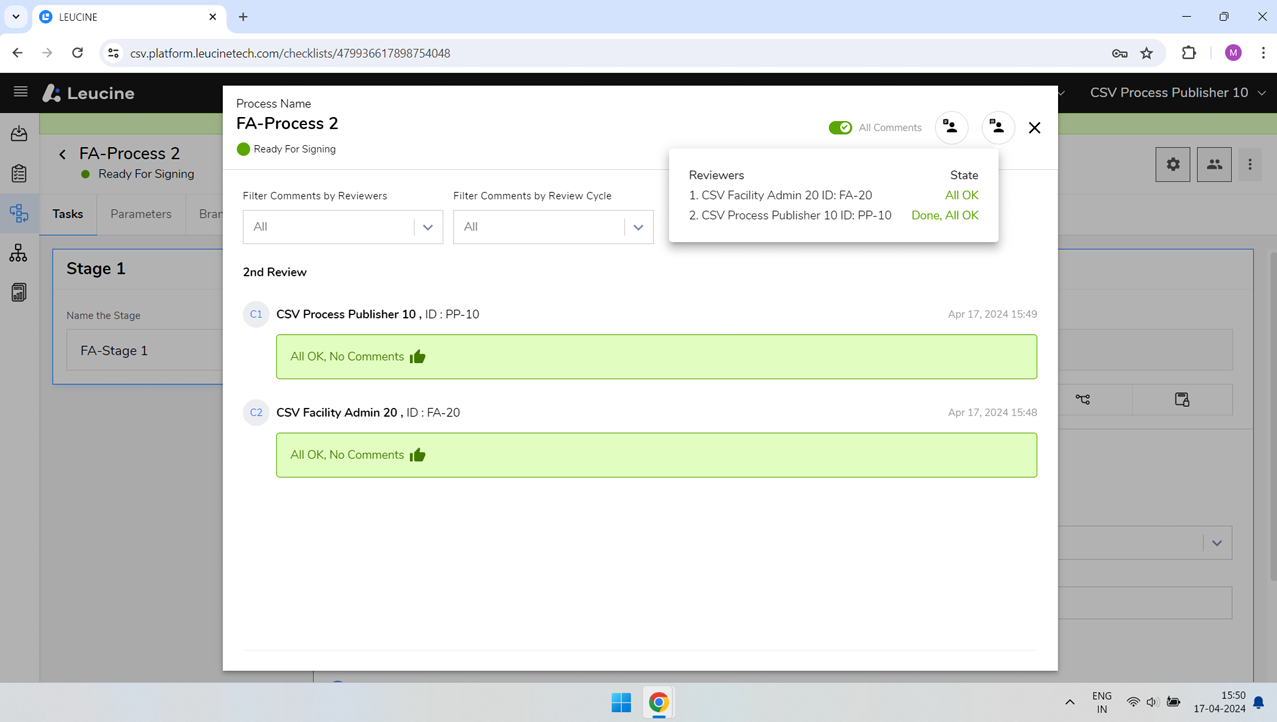Viewport: 1277px width, 722px height.
Task: Open the password manager key icon
Action: pos(1119,53)
